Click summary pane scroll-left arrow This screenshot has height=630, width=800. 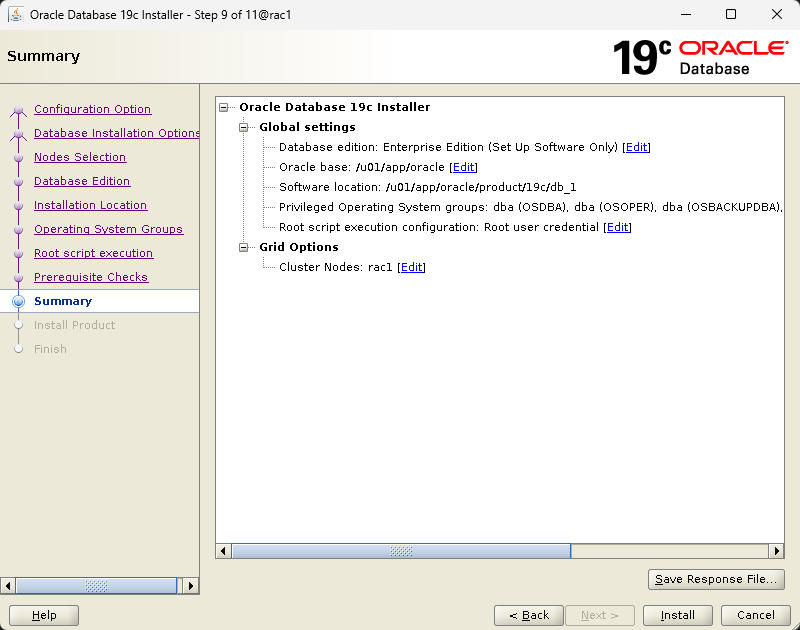[223, 551]
